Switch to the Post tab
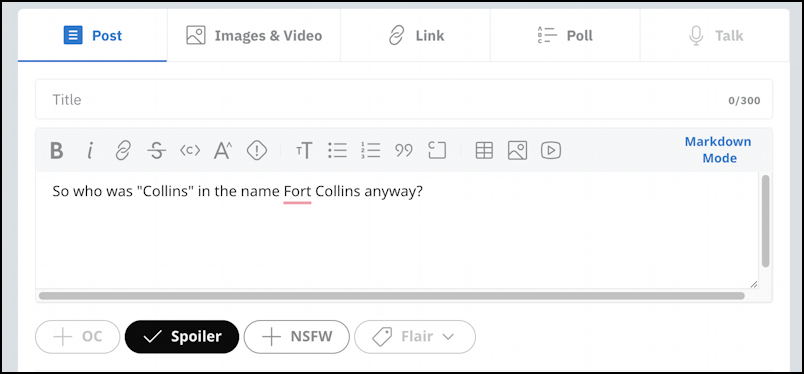The height and width of the screenshot is (374, 804). point(92,35)
